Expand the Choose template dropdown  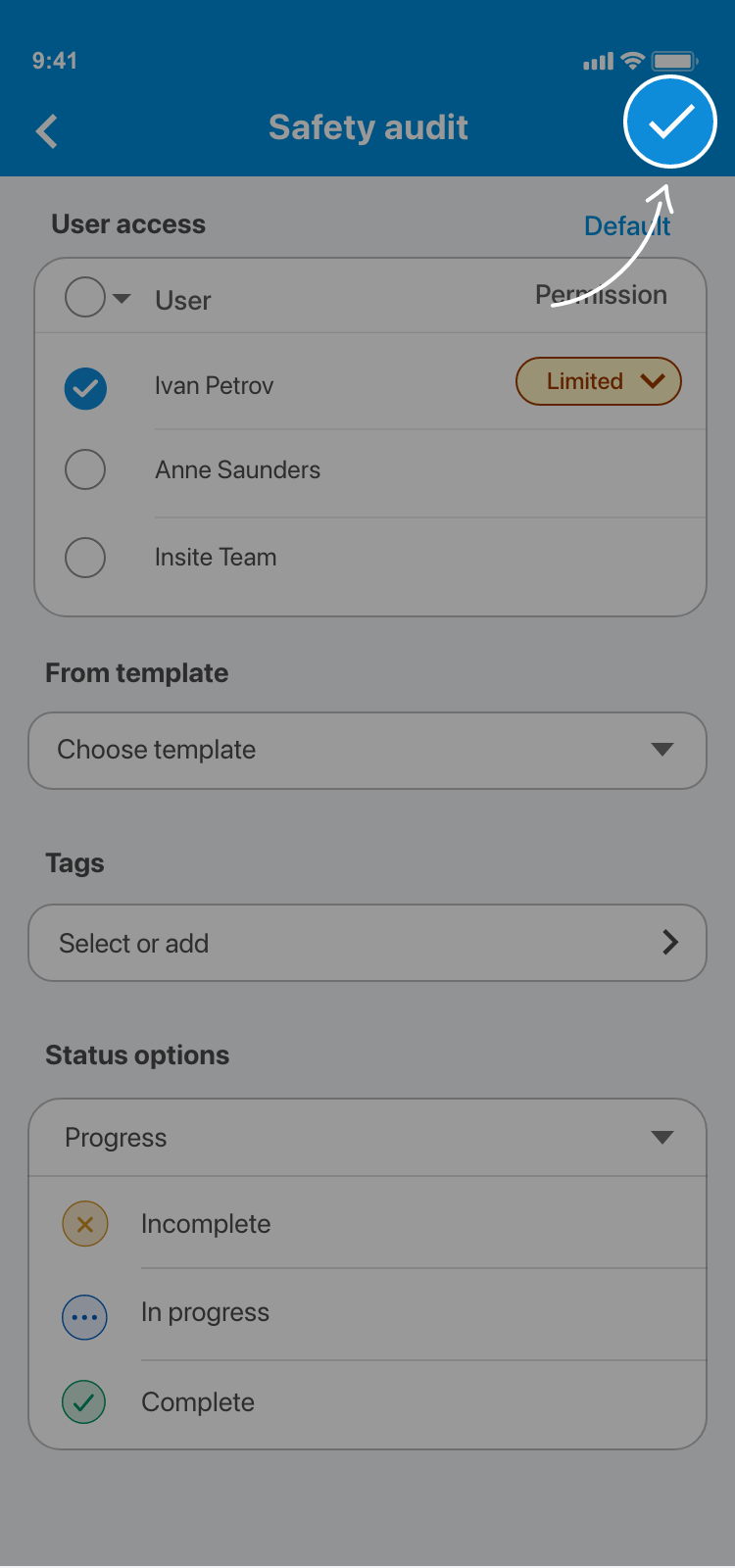tap(367, 751)
